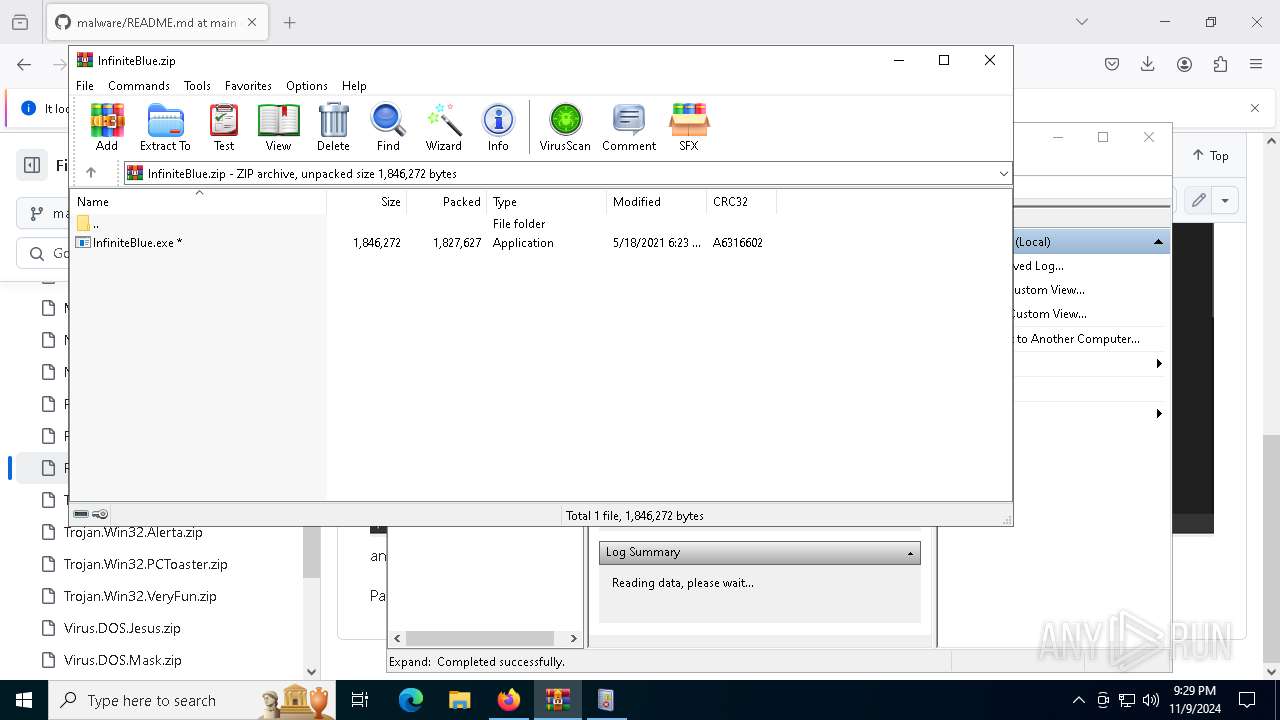Open Firefox extensions icon
The height and width of the screenshot is (720, 1280).
[1220, 64]
